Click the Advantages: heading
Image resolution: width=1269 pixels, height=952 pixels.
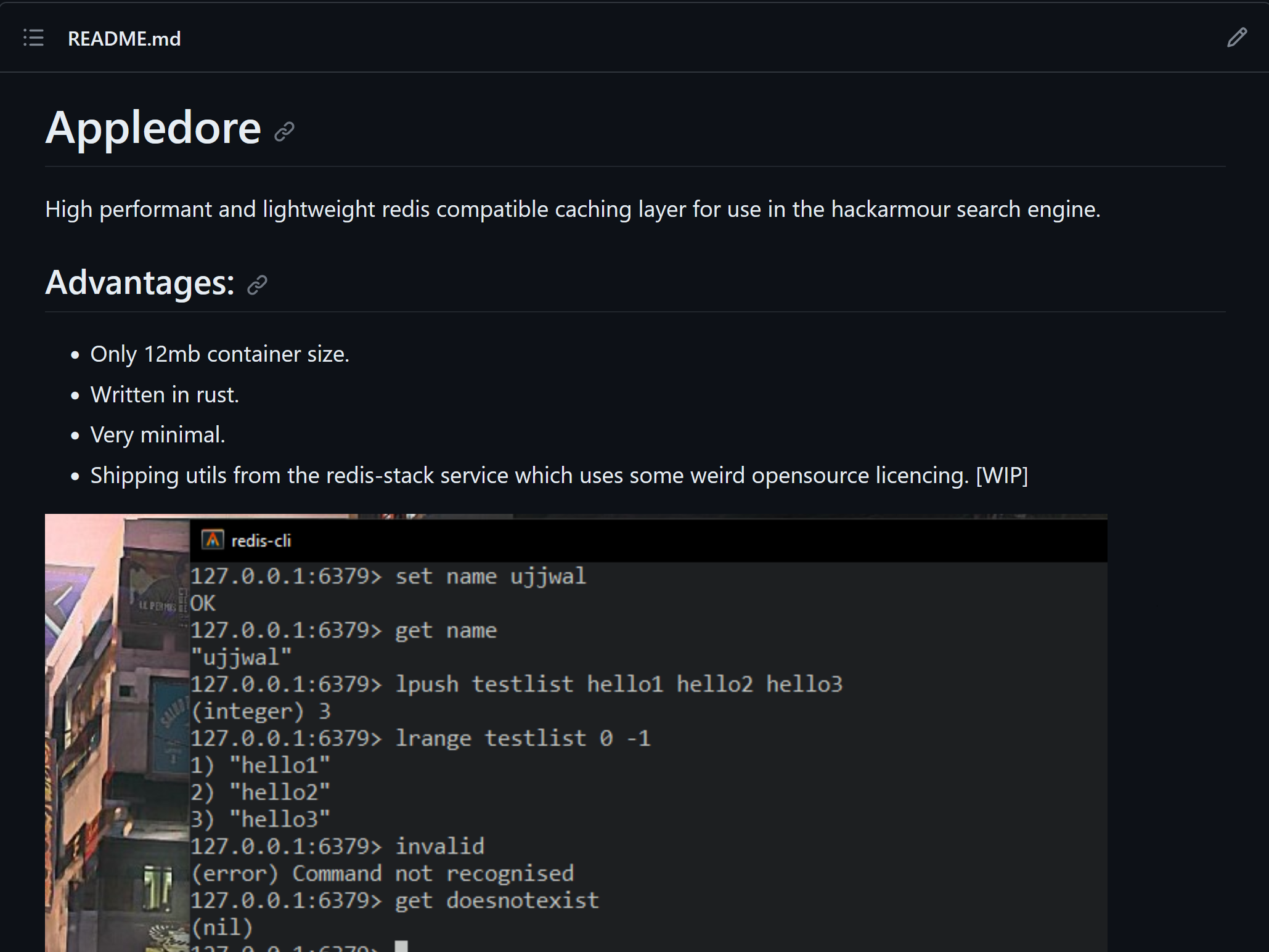pos(140,283)
